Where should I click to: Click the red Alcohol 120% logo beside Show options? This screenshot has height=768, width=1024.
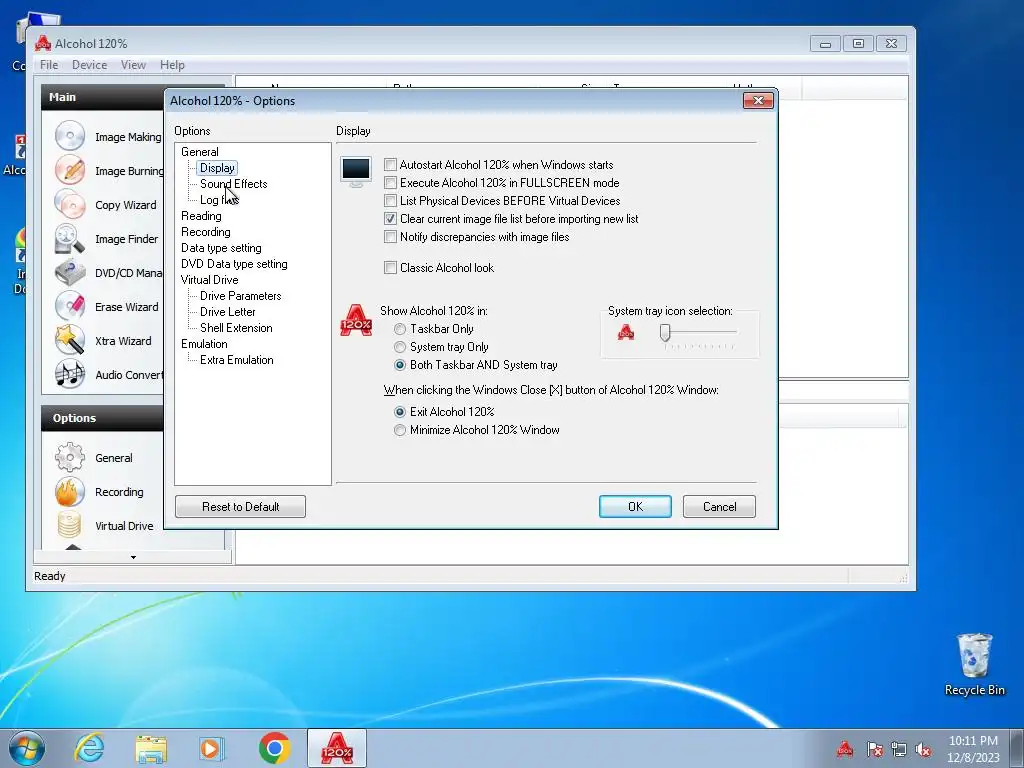[356, 320]
